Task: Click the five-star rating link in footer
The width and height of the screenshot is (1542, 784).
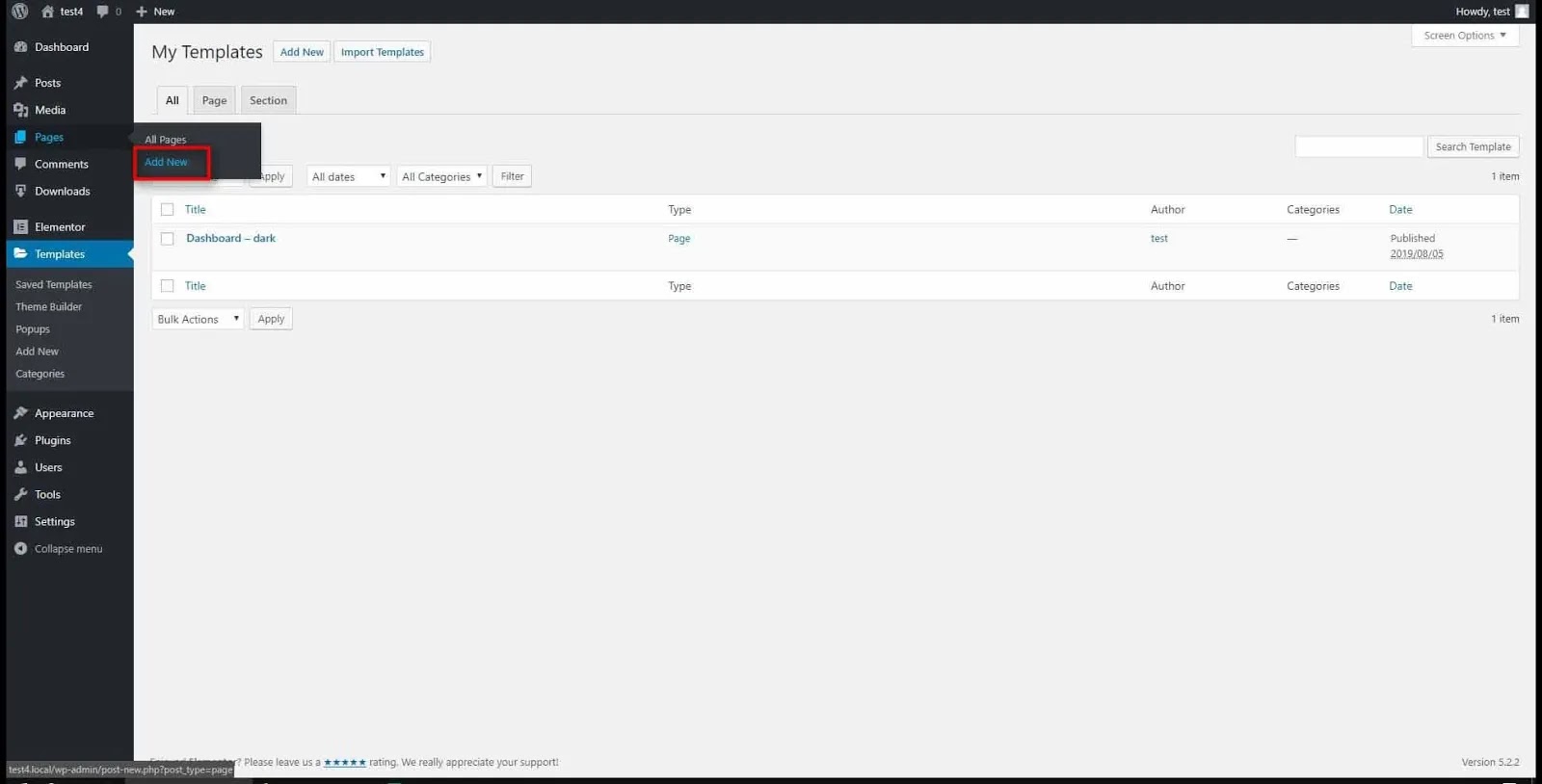Action: pyautogui.click(x=344, y=762)
